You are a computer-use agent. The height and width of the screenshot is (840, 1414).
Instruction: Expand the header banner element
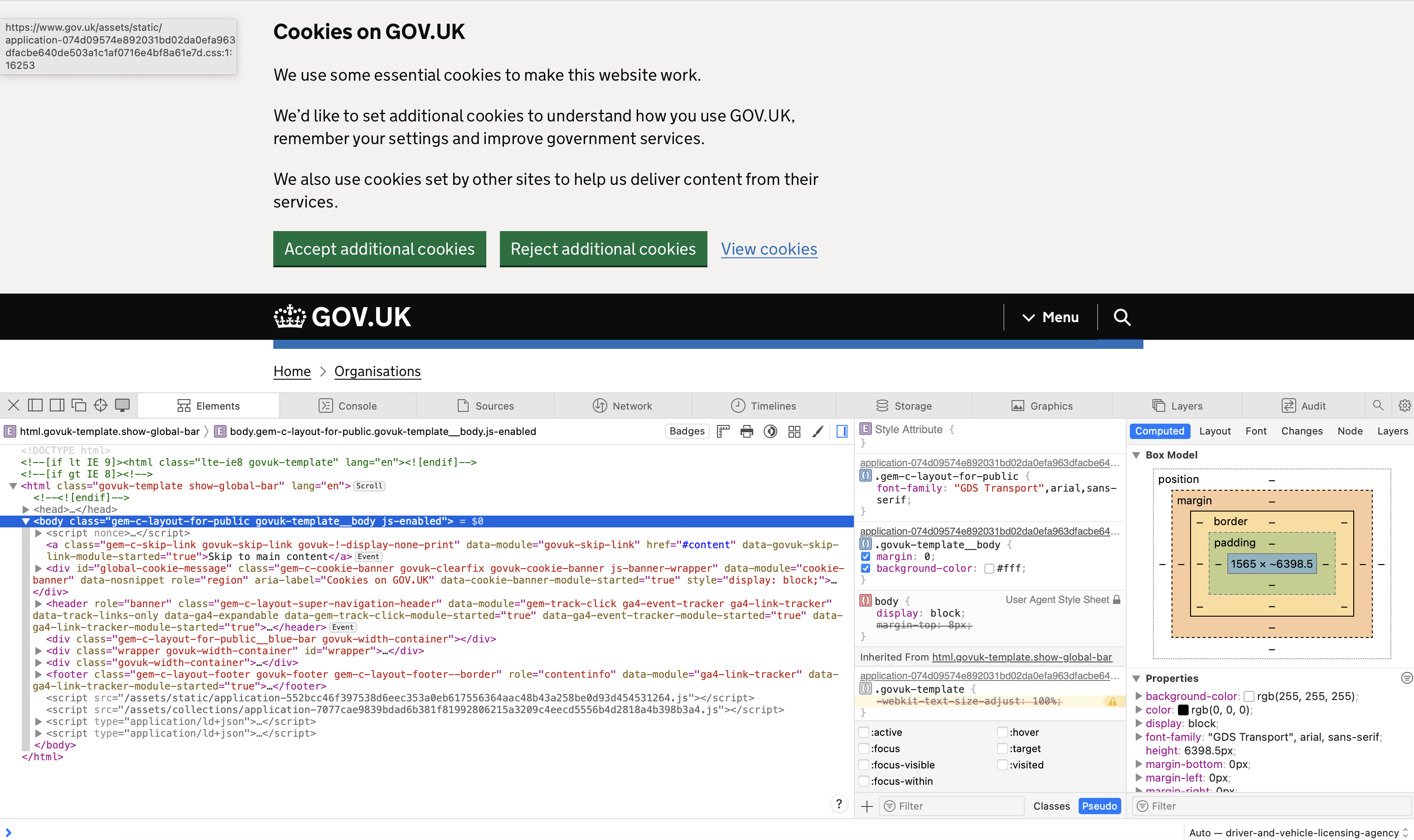[39, 603]
